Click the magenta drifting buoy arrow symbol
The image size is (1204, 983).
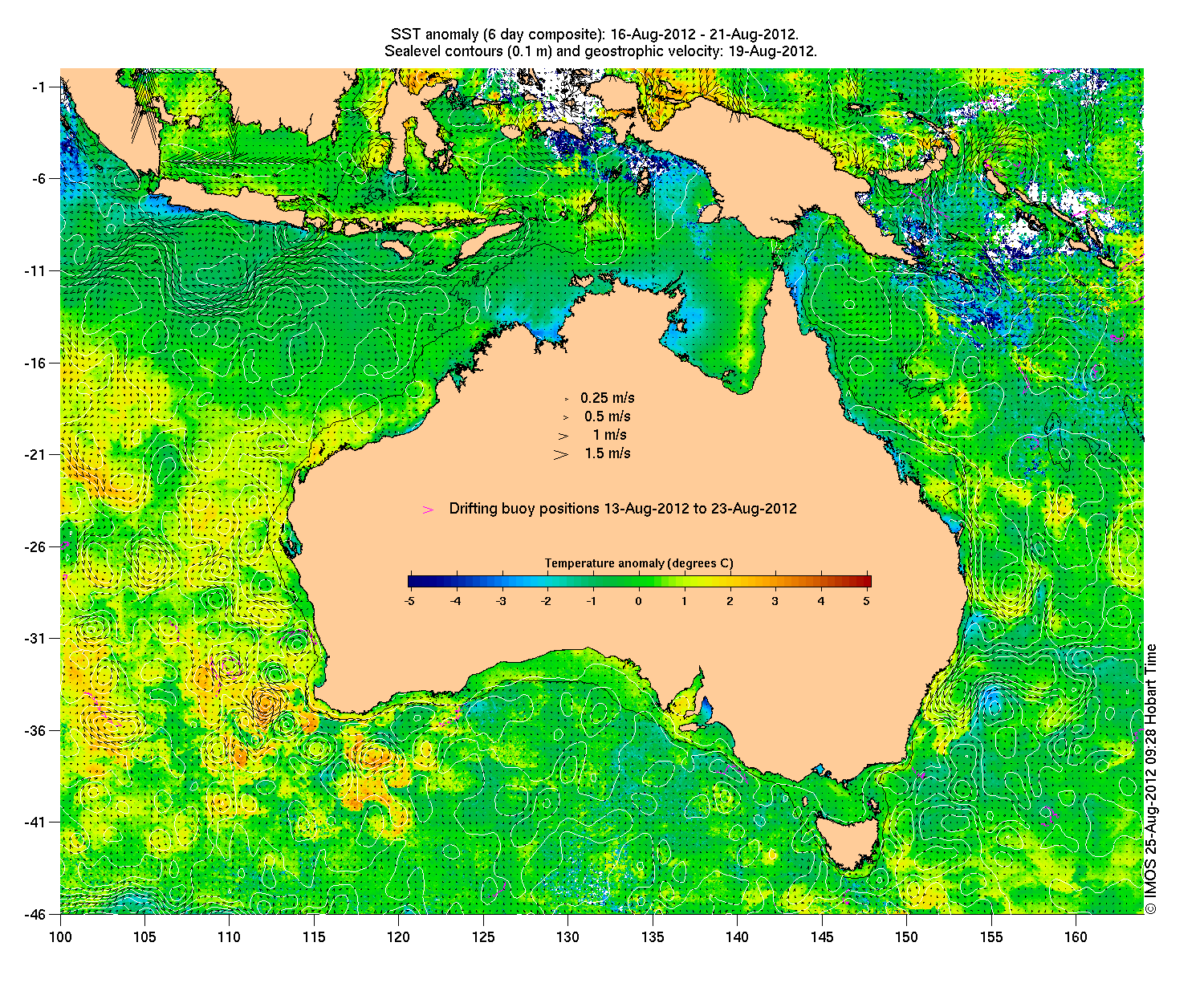pos(429,510)
